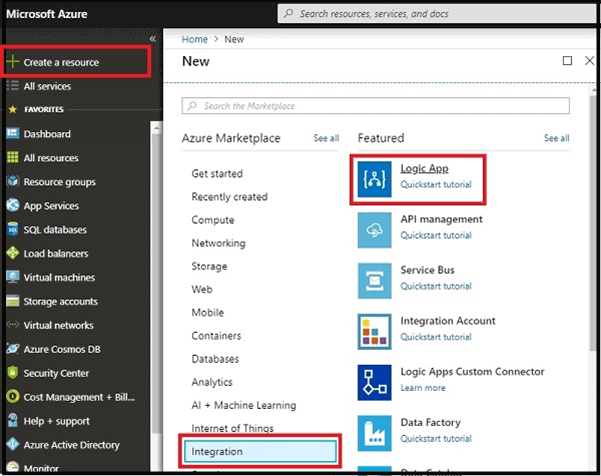
Task: Click the Integration Account icon
Action: (x=374, y=332)
